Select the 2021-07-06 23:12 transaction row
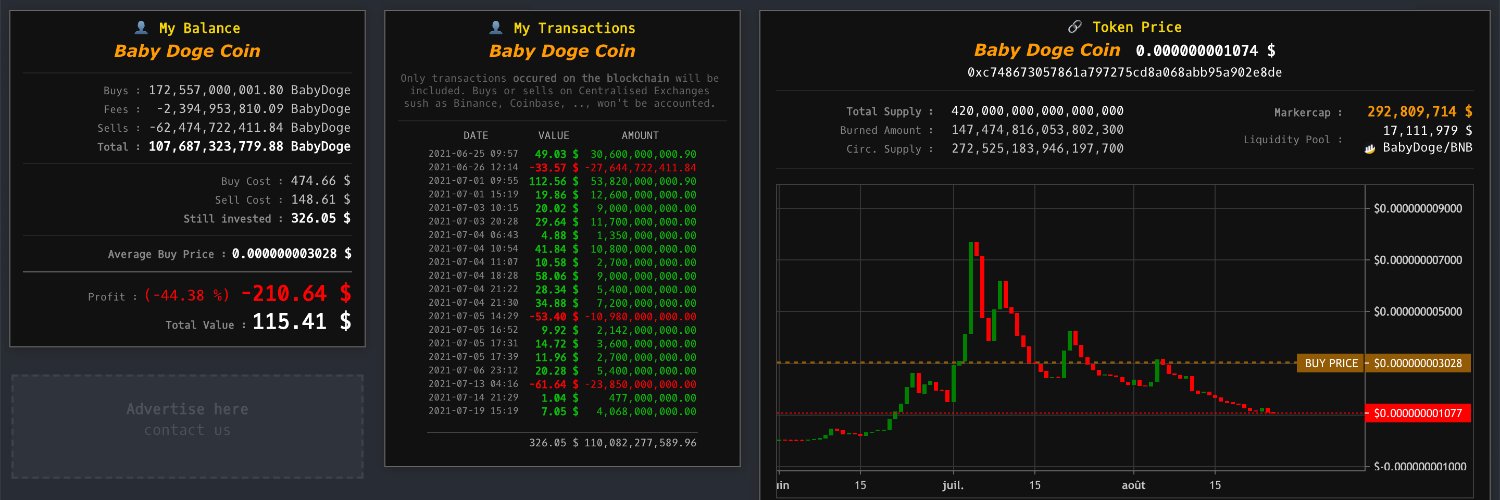The height and width of the screenshot is (500, 1500). click(562, 370)
